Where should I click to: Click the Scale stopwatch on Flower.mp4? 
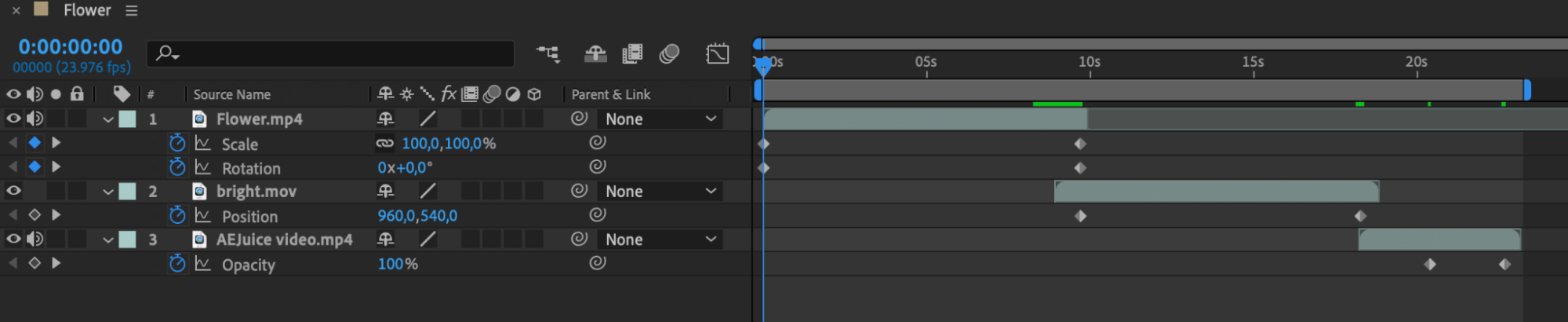[x=177, y=143]
